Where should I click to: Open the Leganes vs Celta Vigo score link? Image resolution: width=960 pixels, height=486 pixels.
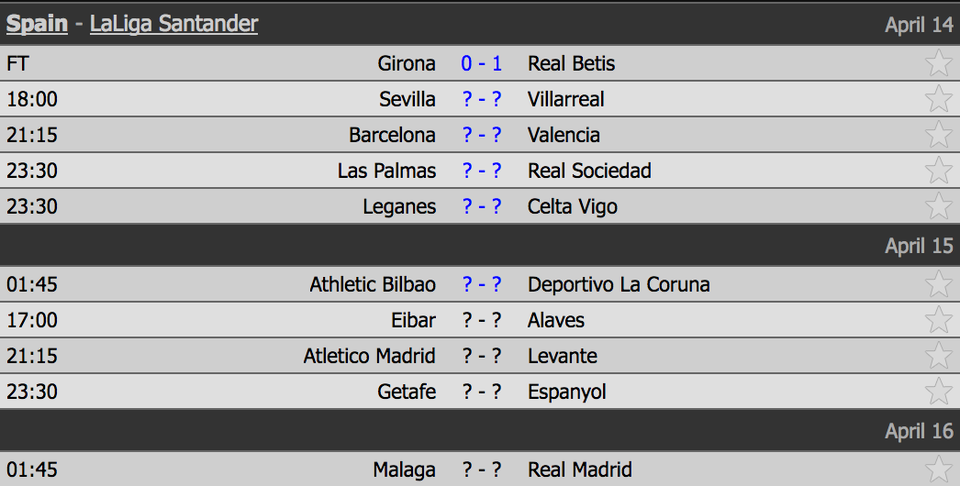click(481, 206)
